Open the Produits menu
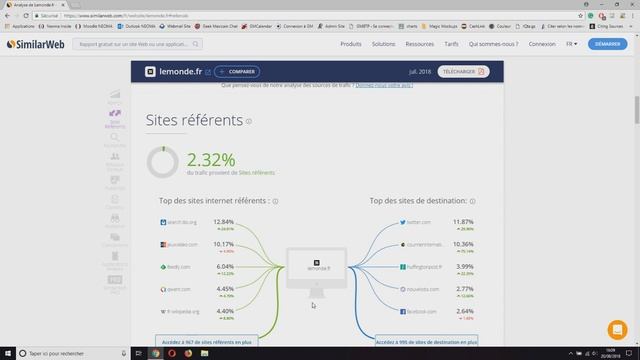The width and height of the screenshot is (640, 360). point(351,44)
